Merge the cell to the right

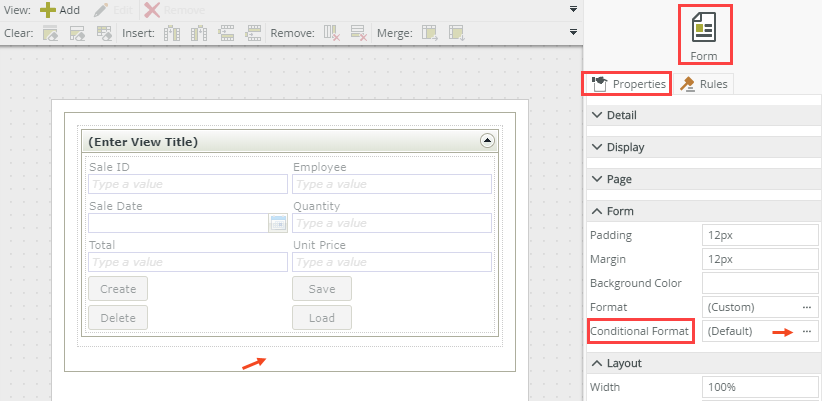(x=430, y=34)
